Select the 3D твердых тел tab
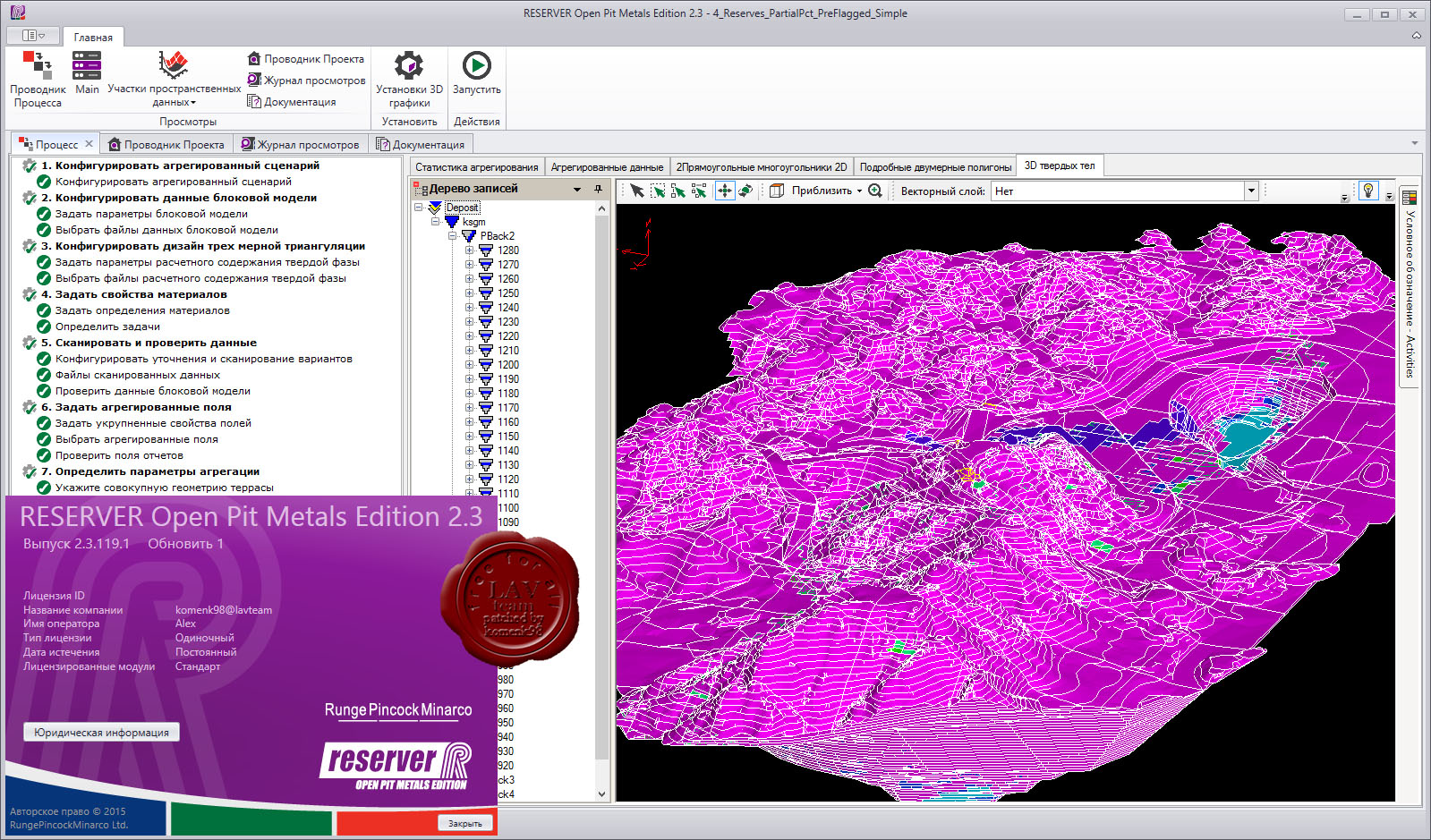Viewport: 1431px width, 840px height. [x=1060, y=165]
